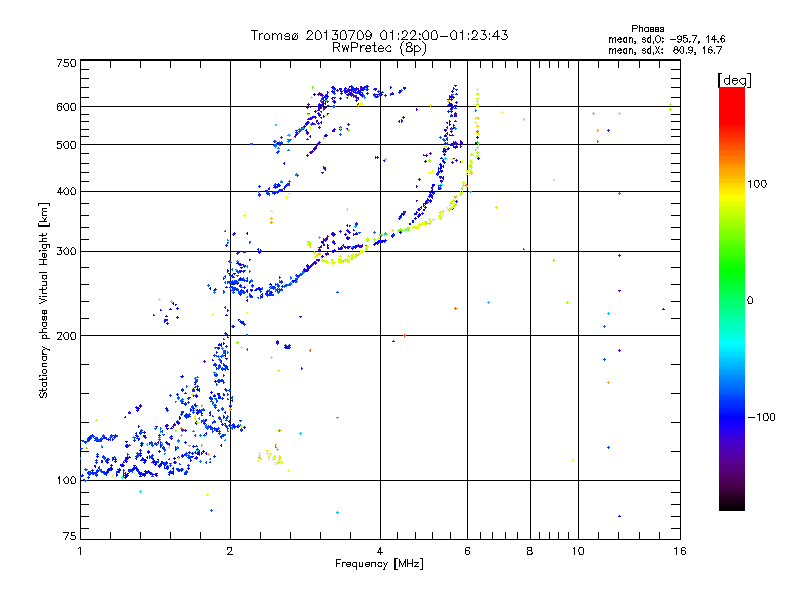Viewport: 800px width, 600px height.
Task: Click the 'Stationary phase Virtual Height [km]' axis label
Action: tap(44, 301)
